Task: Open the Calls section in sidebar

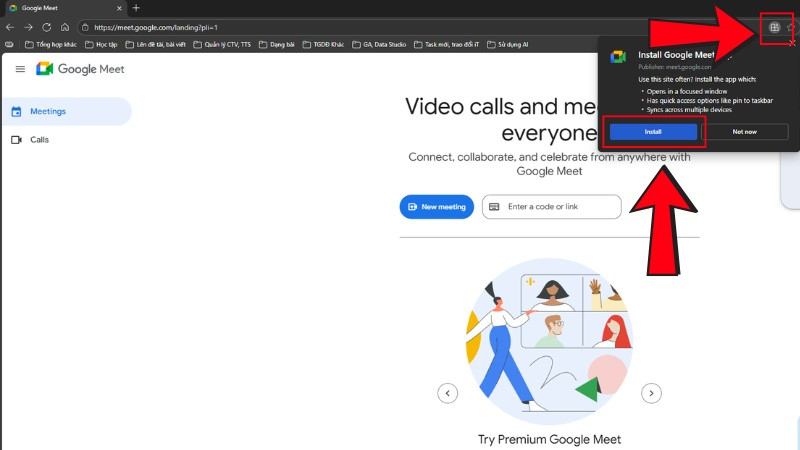Action: click(39, 140)
